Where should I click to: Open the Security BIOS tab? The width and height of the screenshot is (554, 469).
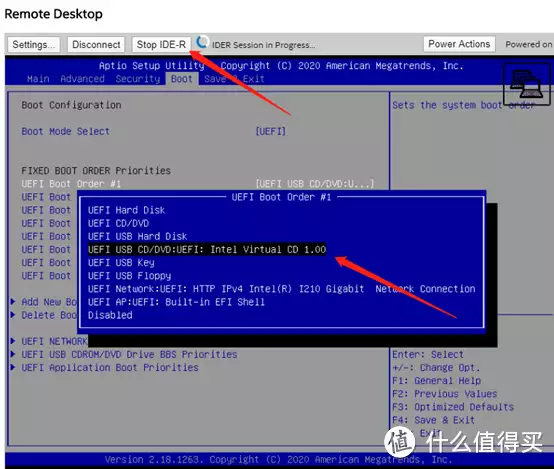[x=138, y=78]
